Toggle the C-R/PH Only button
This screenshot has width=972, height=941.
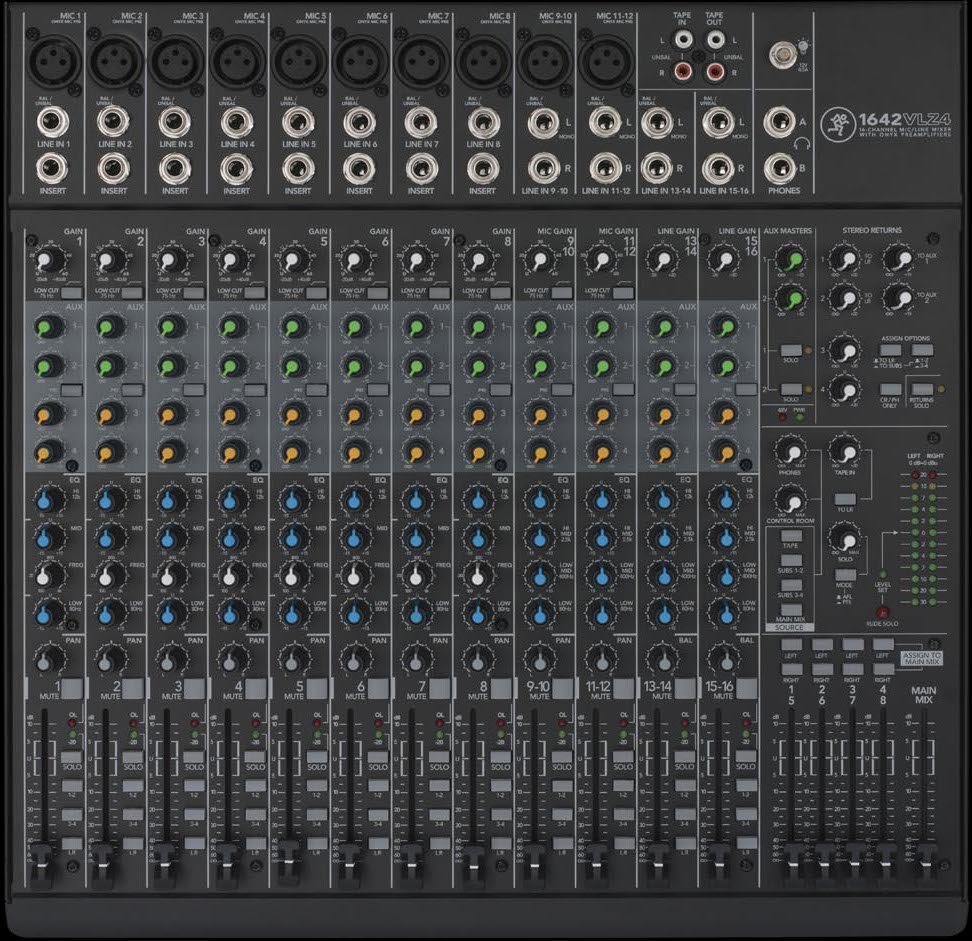pyautogui.click(x=891, y=389)
